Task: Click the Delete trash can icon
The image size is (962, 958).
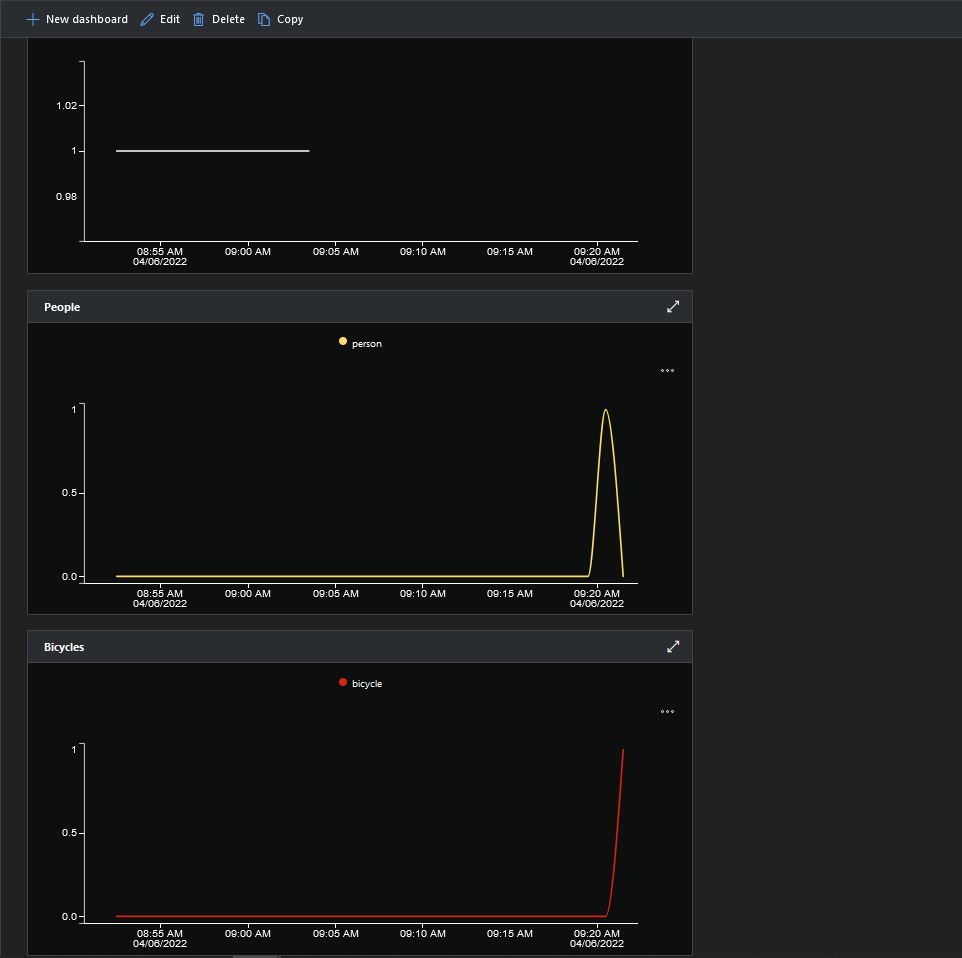Action: pyautogui.click(x=199, y=19)
